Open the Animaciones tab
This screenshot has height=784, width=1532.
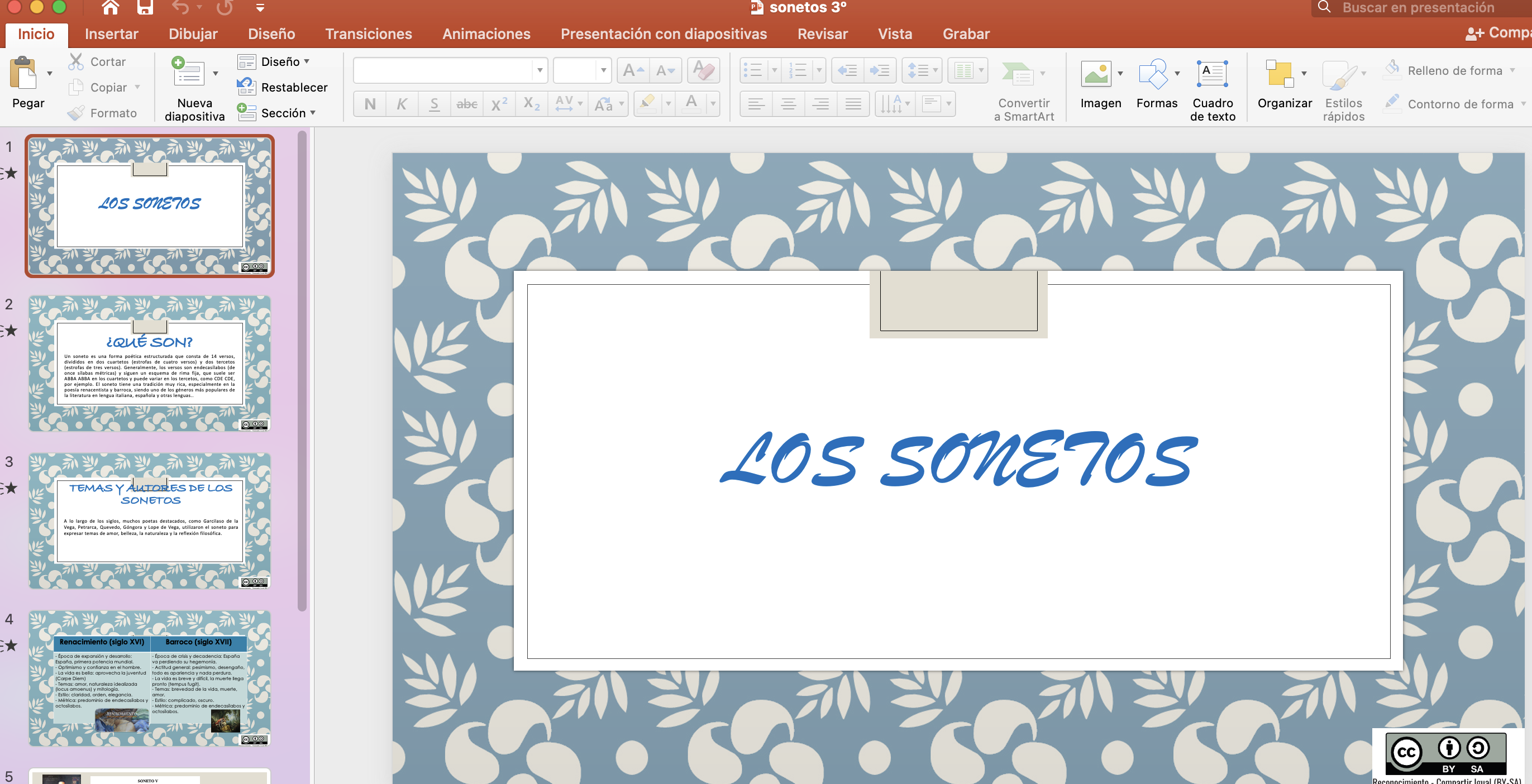coord(486,34)
